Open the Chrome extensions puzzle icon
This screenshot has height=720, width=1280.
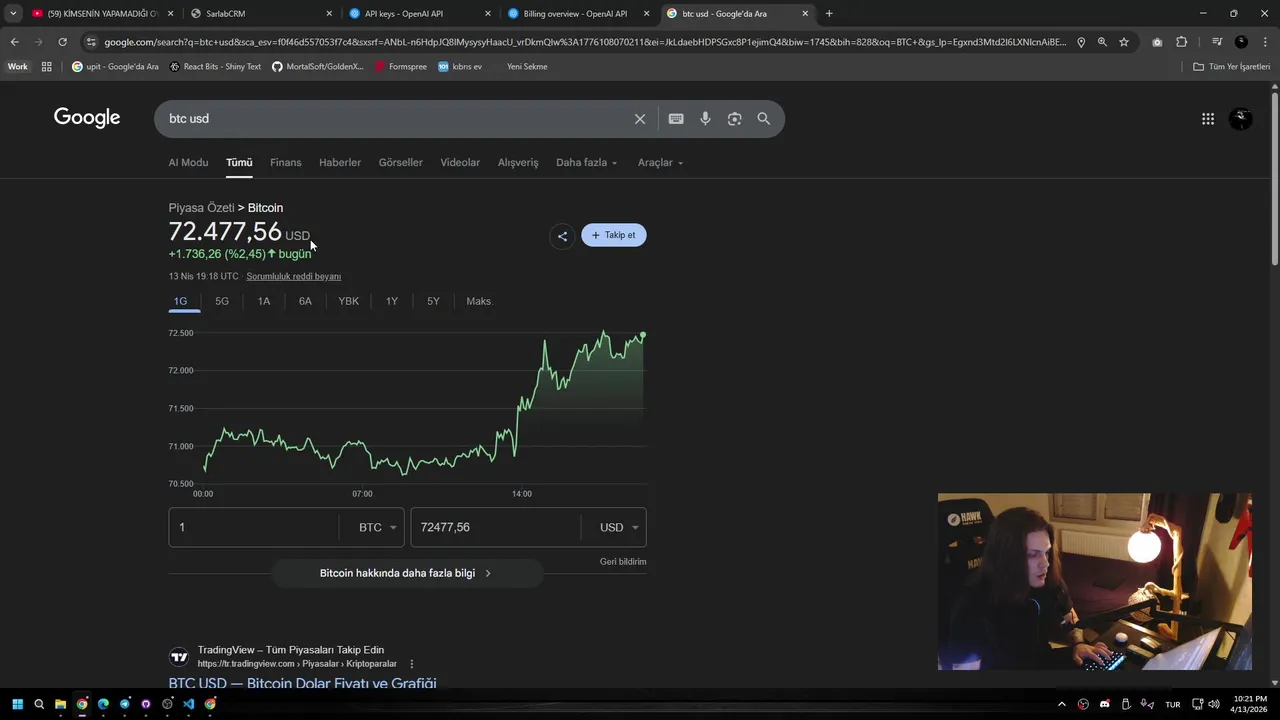point(1181,42)
